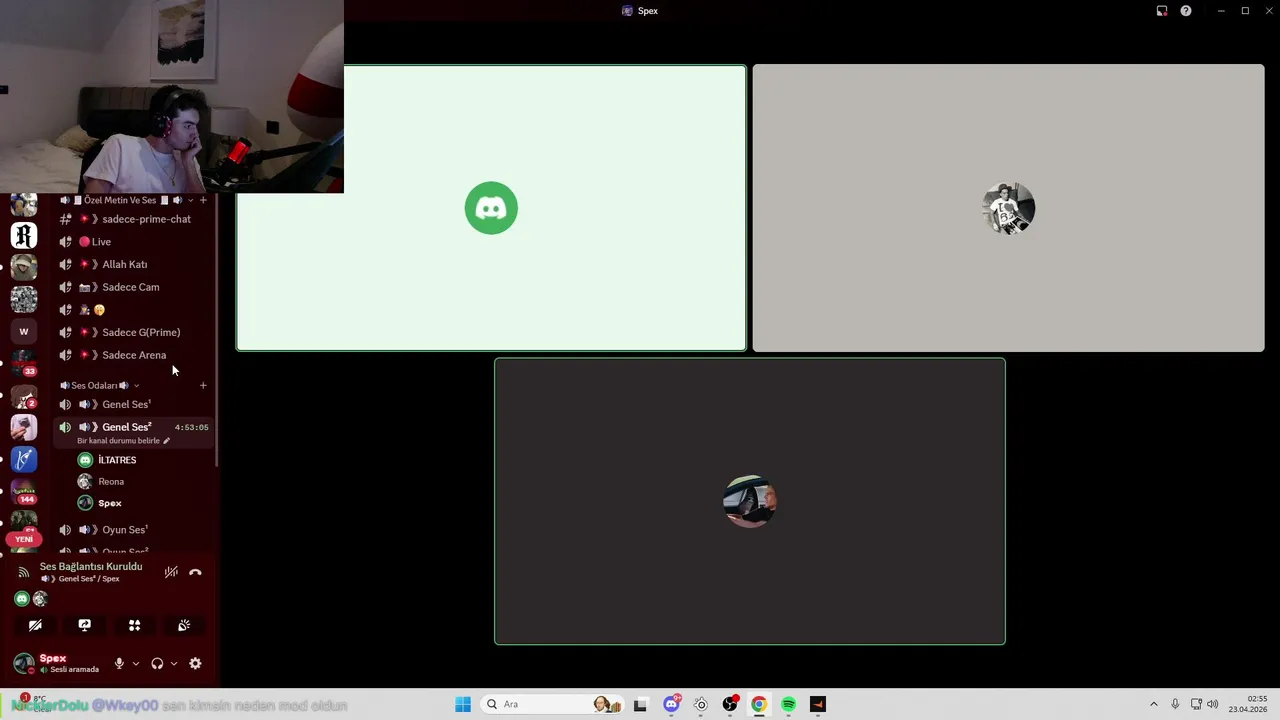Join the Sadece Cam voice channel
Viewport: 1280px width, 720px height.
[x=134, y=287]
